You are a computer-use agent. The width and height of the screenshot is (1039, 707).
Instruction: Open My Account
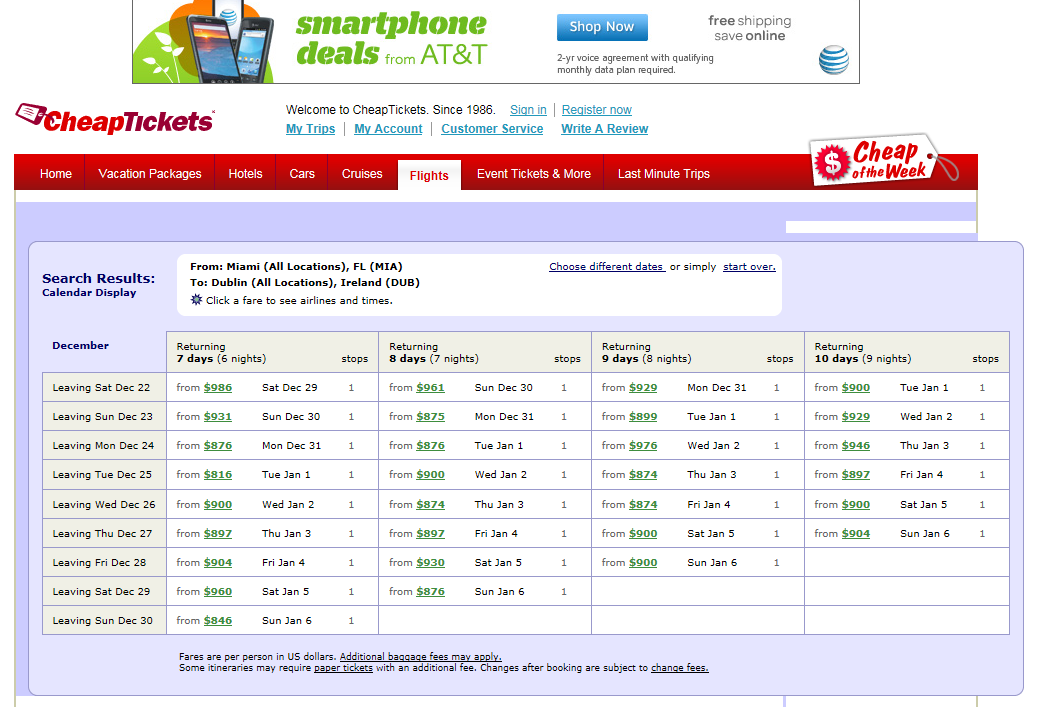click(x=388, y=129)
